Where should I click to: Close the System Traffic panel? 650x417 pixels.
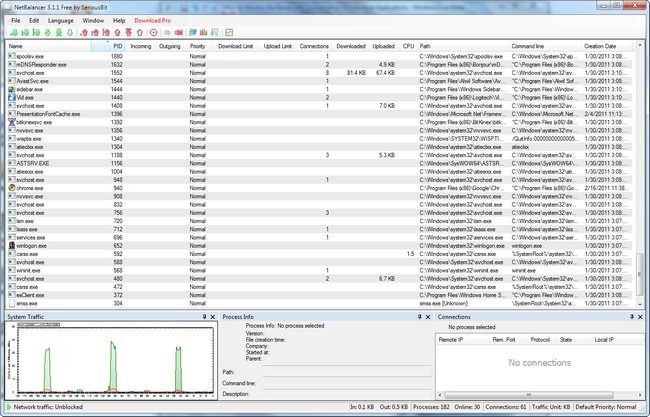point(213,317)
